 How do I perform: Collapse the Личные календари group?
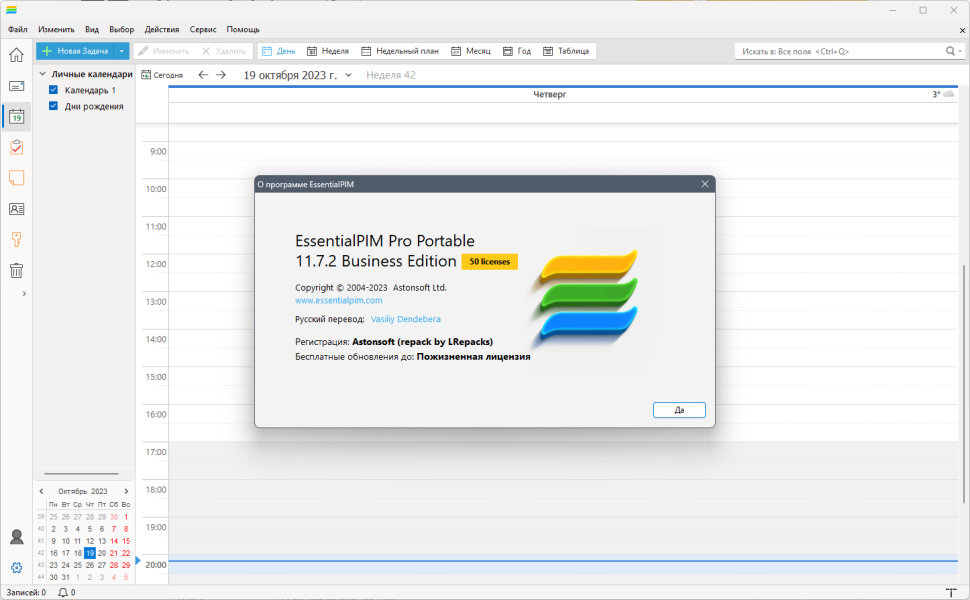coord(43,74)
